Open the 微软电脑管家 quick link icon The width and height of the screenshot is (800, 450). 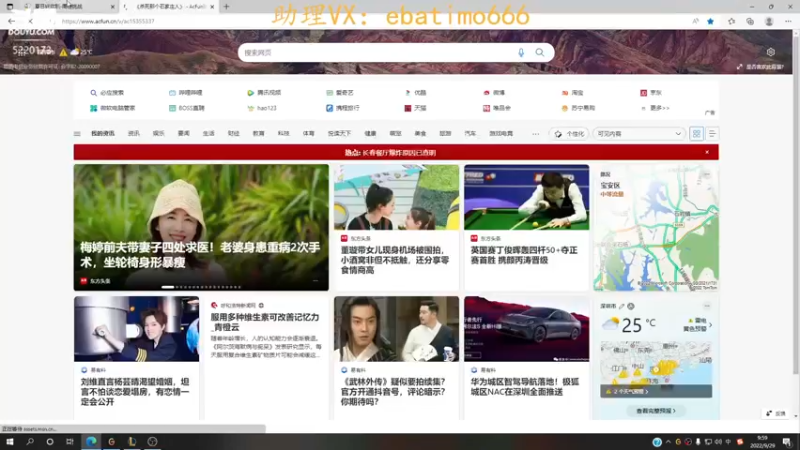pyautogui.click(x=93, y=108)
